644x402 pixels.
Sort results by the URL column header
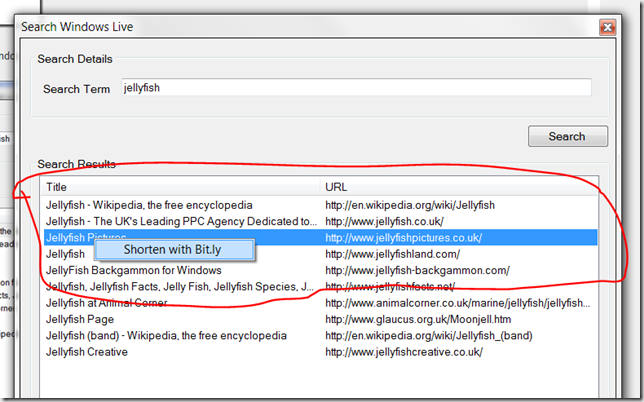(x=459, y=187)
